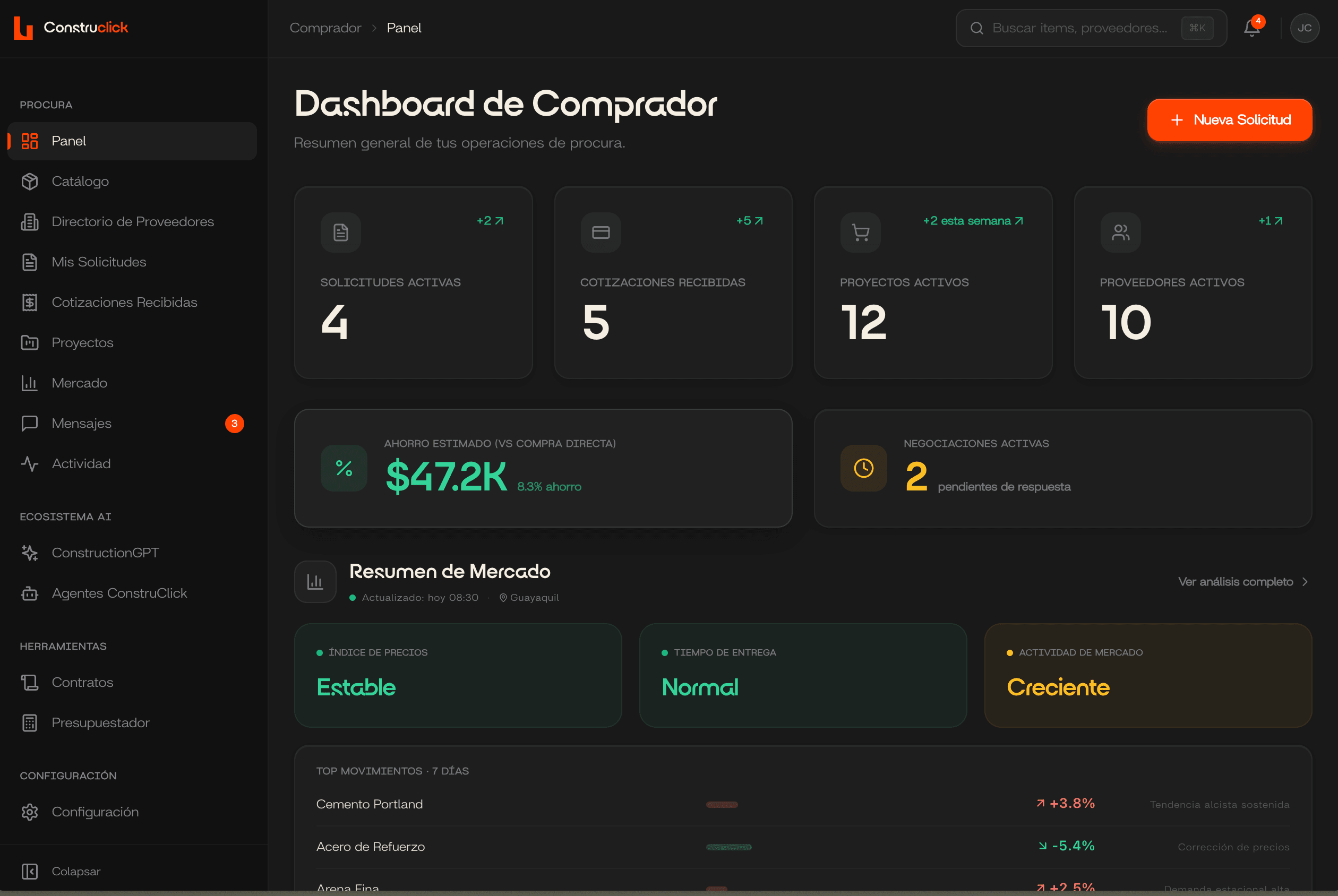Click the Cotizaciones Recibidas card icon

point(601,232)
